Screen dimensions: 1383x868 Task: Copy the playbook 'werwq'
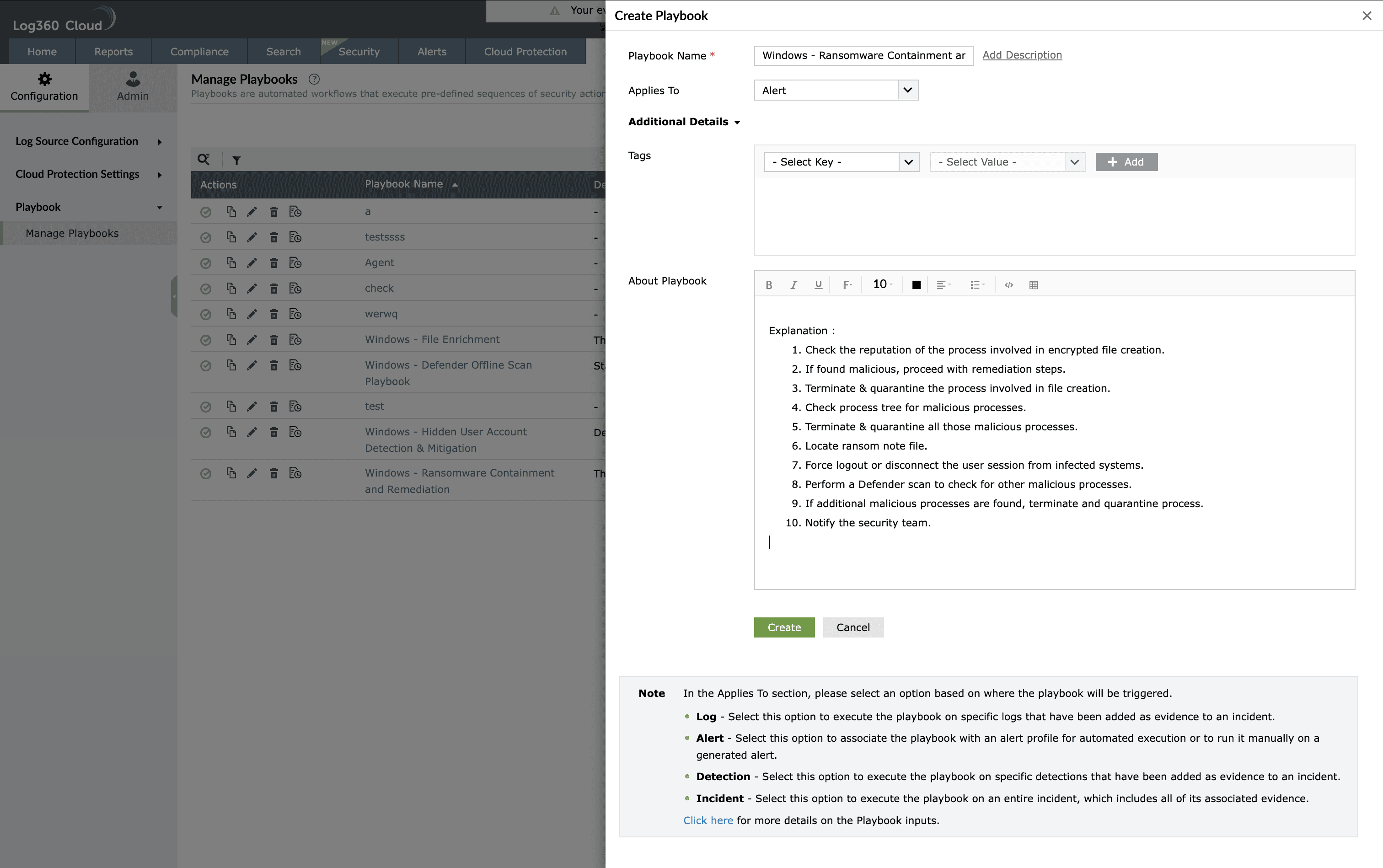(x=231, y=313)
